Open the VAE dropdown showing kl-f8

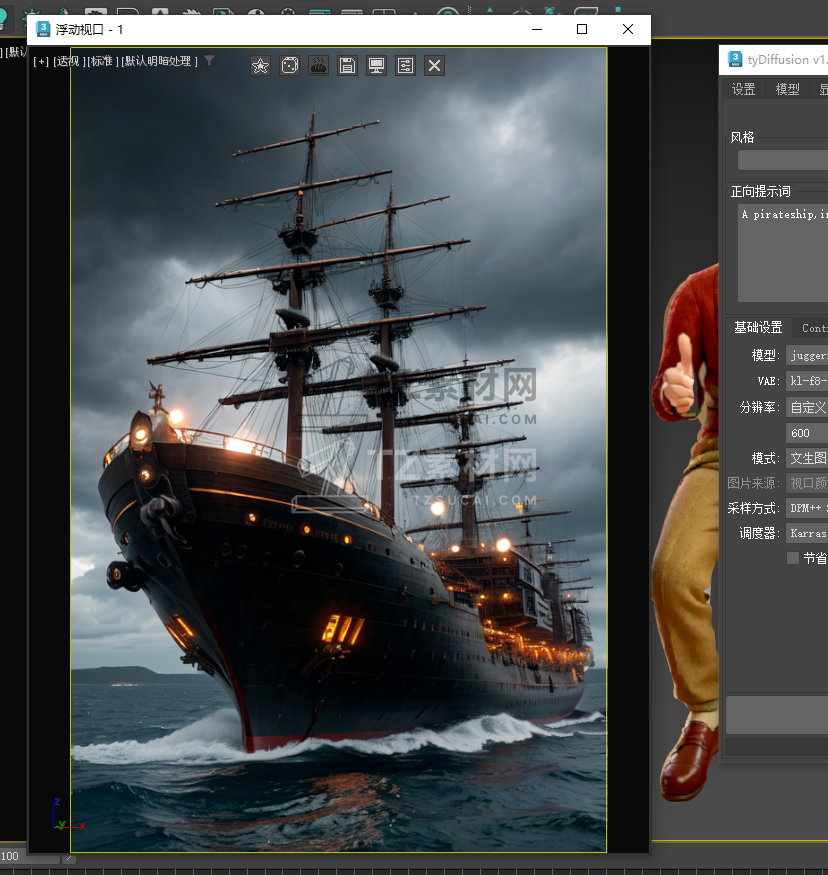(x=807, y=381)
